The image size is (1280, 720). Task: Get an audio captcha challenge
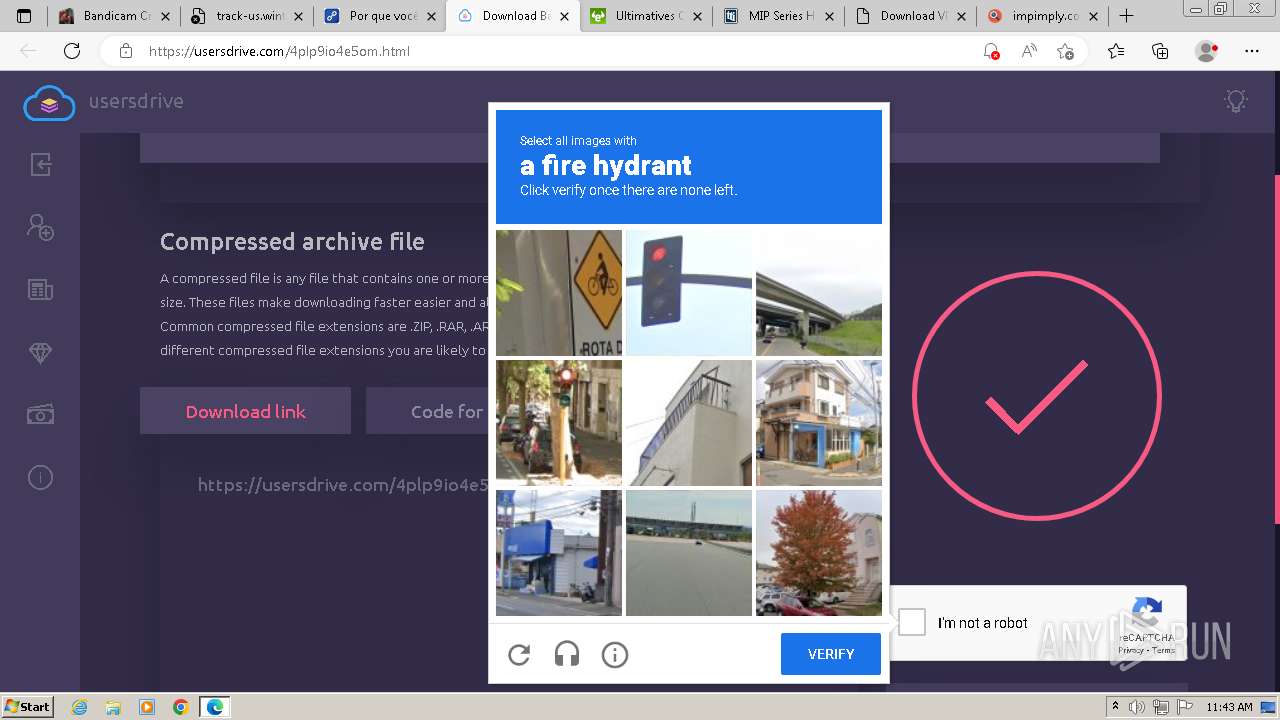(567, 654)
